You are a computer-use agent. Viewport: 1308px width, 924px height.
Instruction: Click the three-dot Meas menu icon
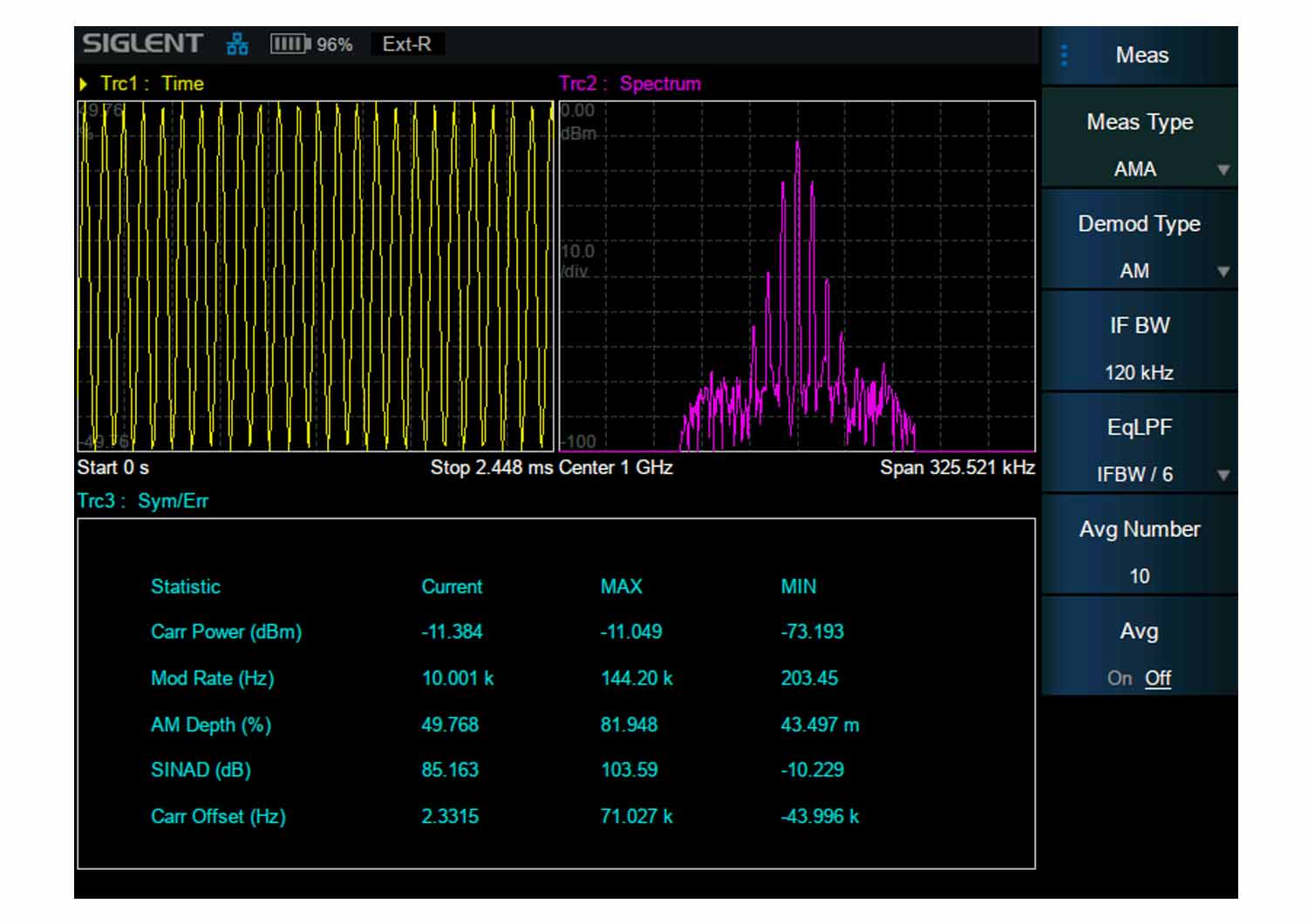[1064, 56]
